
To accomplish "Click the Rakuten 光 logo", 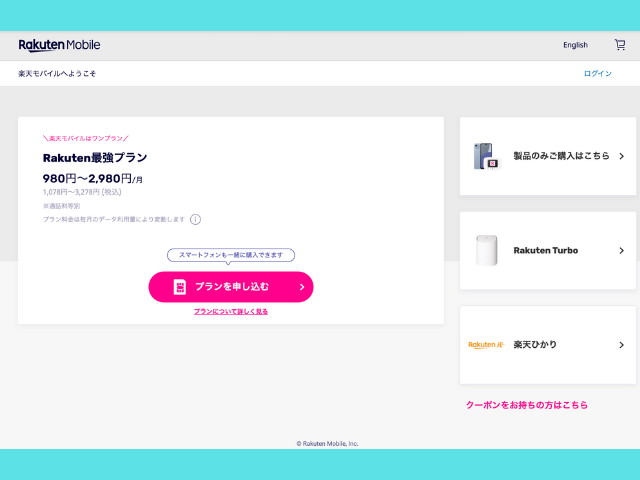I will [486, 345].
